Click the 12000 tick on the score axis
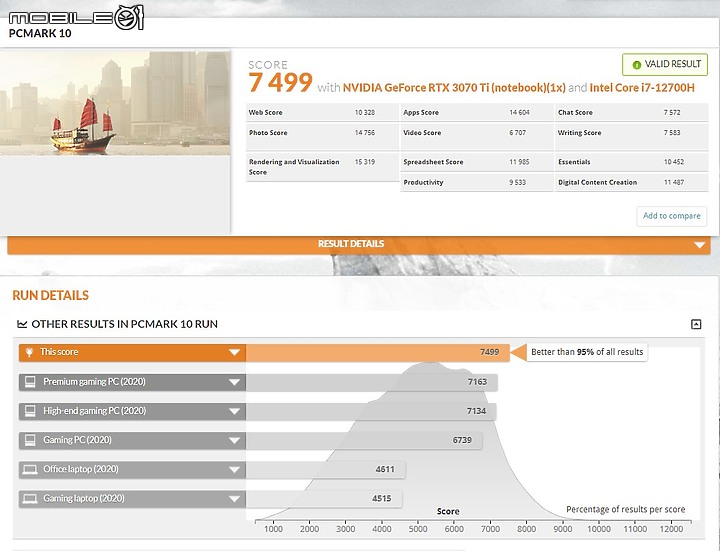Image resolution: width=720 pixels, height=551 pixels. (671, 529)
